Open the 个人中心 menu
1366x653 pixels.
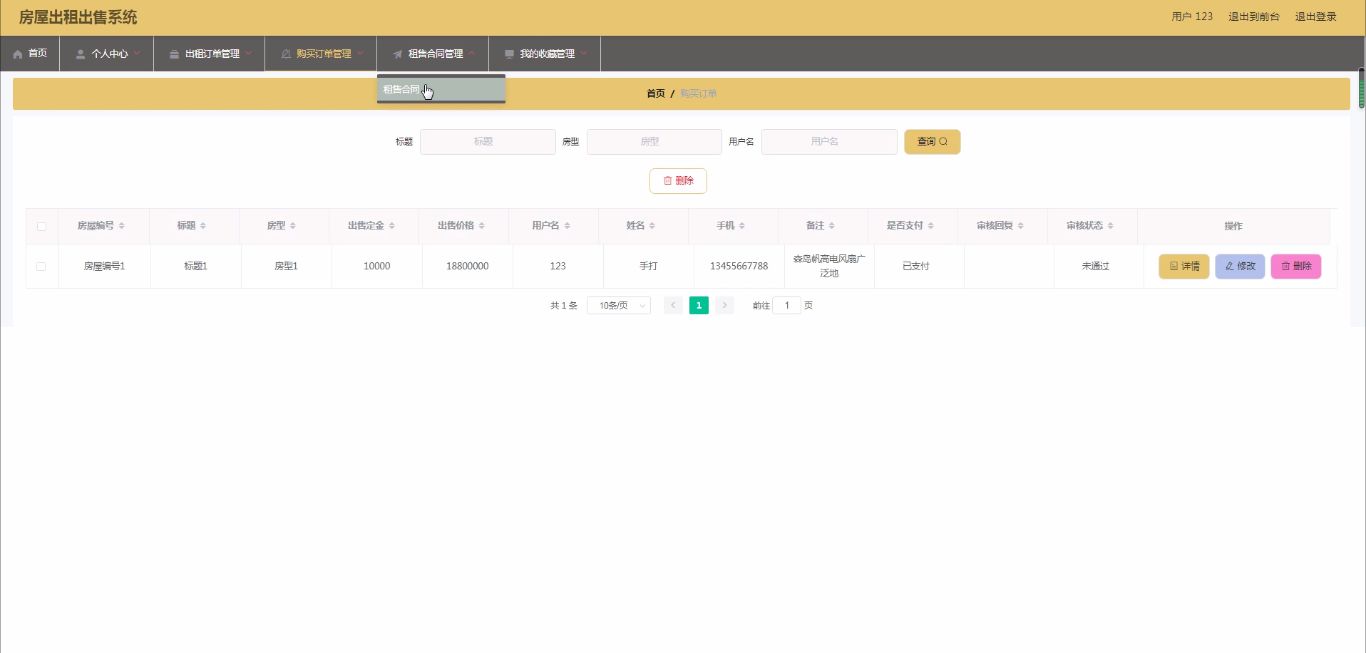pyautogui.click(x=107, y=54)
